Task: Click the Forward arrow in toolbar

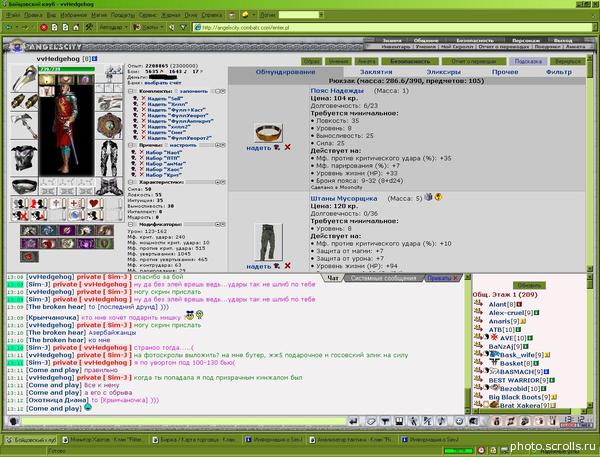Action: click(24, 28)
